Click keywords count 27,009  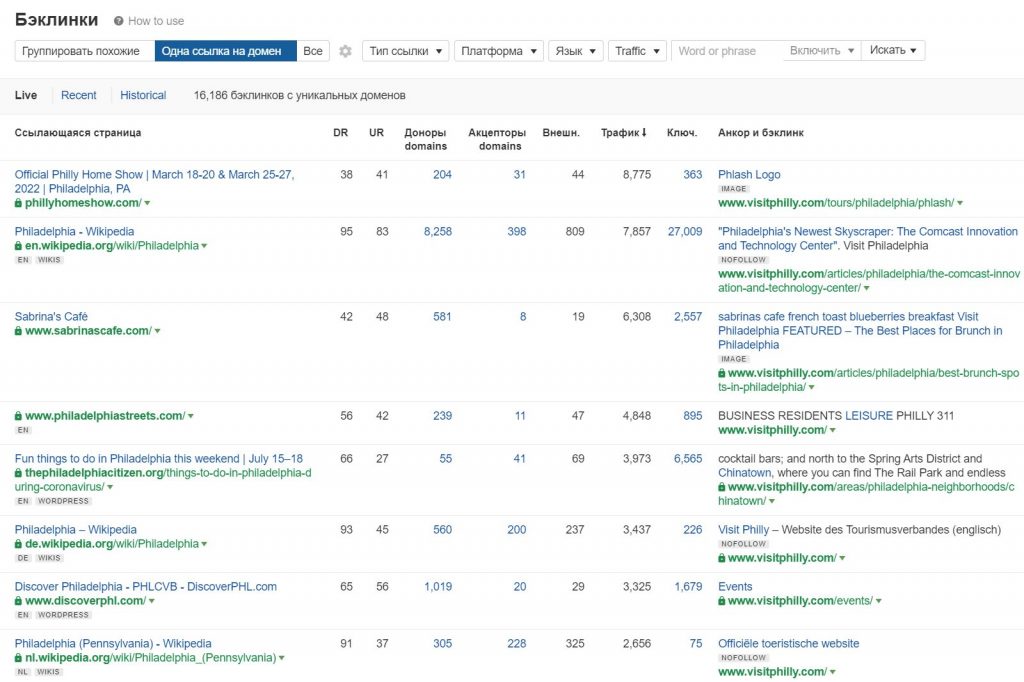(684, 231)
